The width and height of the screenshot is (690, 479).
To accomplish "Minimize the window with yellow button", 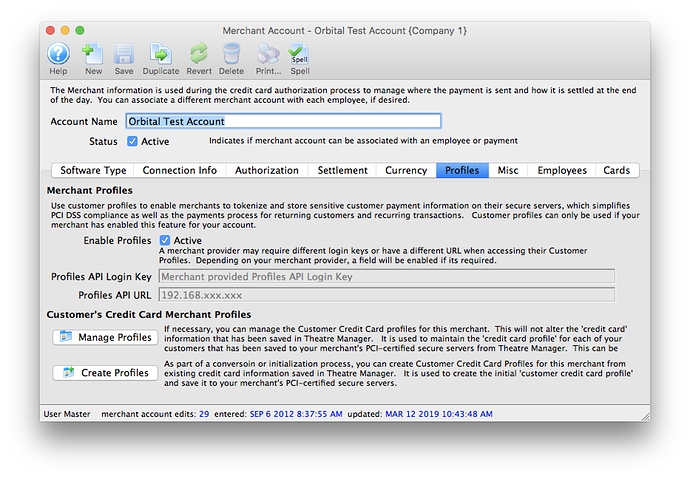I will pyautogui.click(x=65, y=30).
